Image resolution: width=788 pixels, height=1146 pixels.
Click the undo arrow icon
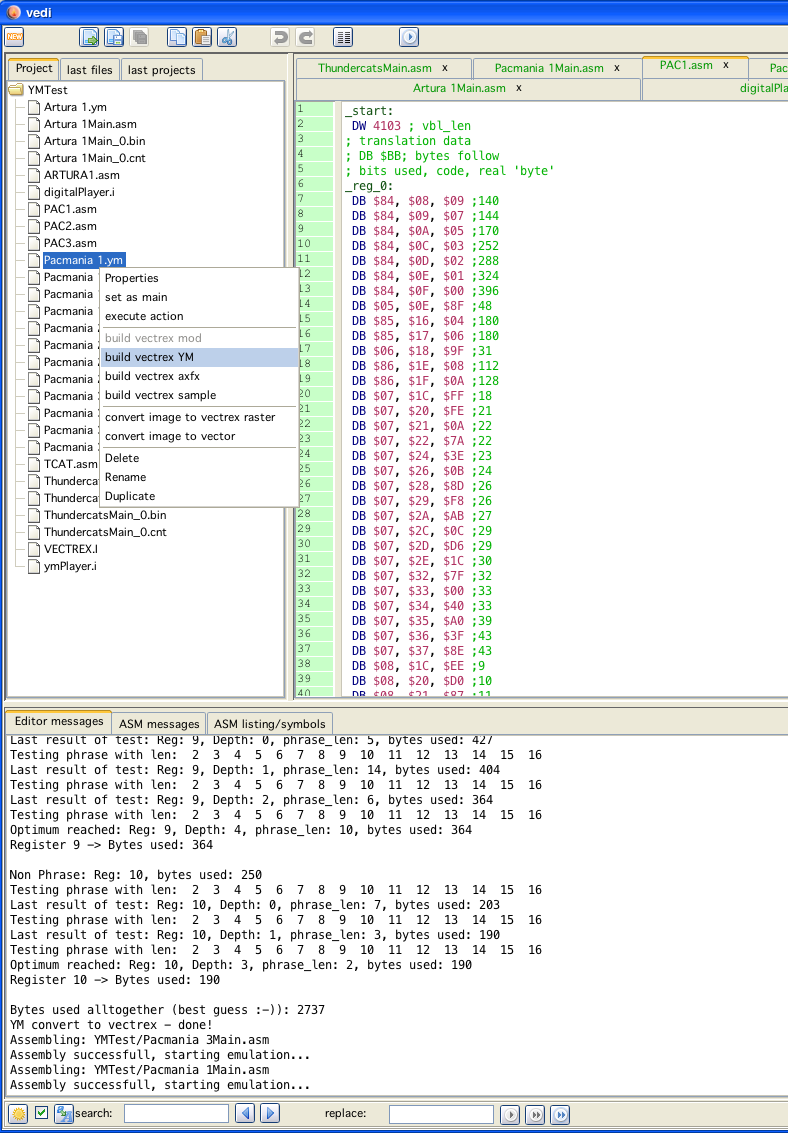(281, 37)
